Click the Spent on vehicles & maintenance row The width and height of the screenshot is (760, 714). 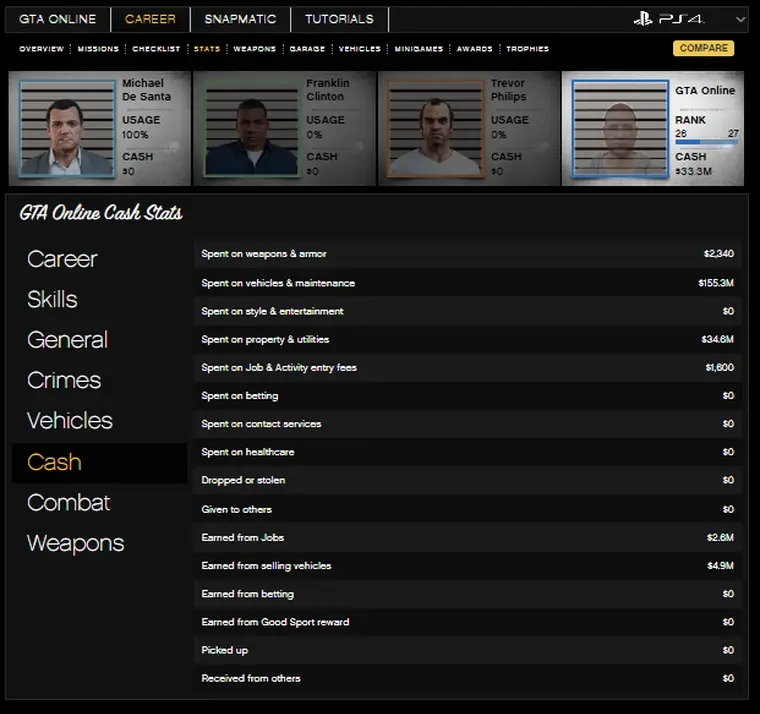tap(468, 283)
